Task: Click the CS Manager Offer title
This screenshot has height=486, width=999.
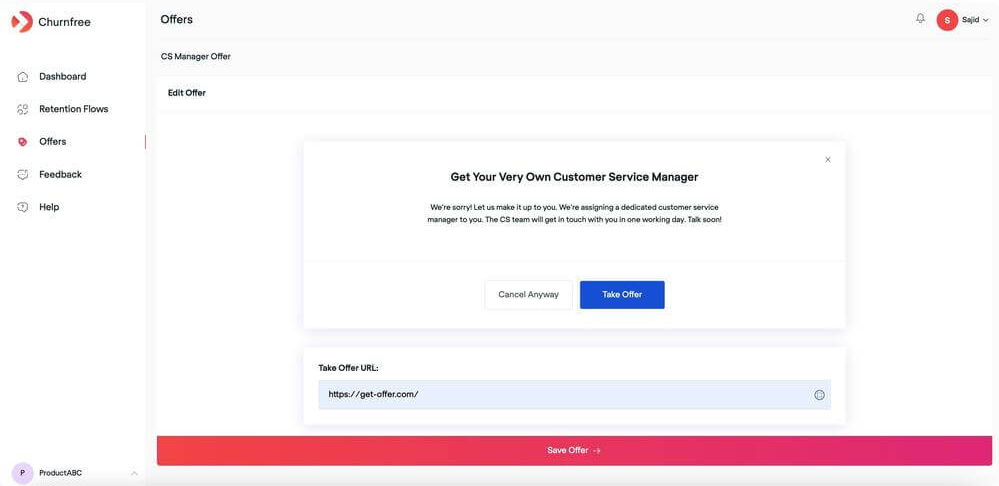Action: coord(196,57)
